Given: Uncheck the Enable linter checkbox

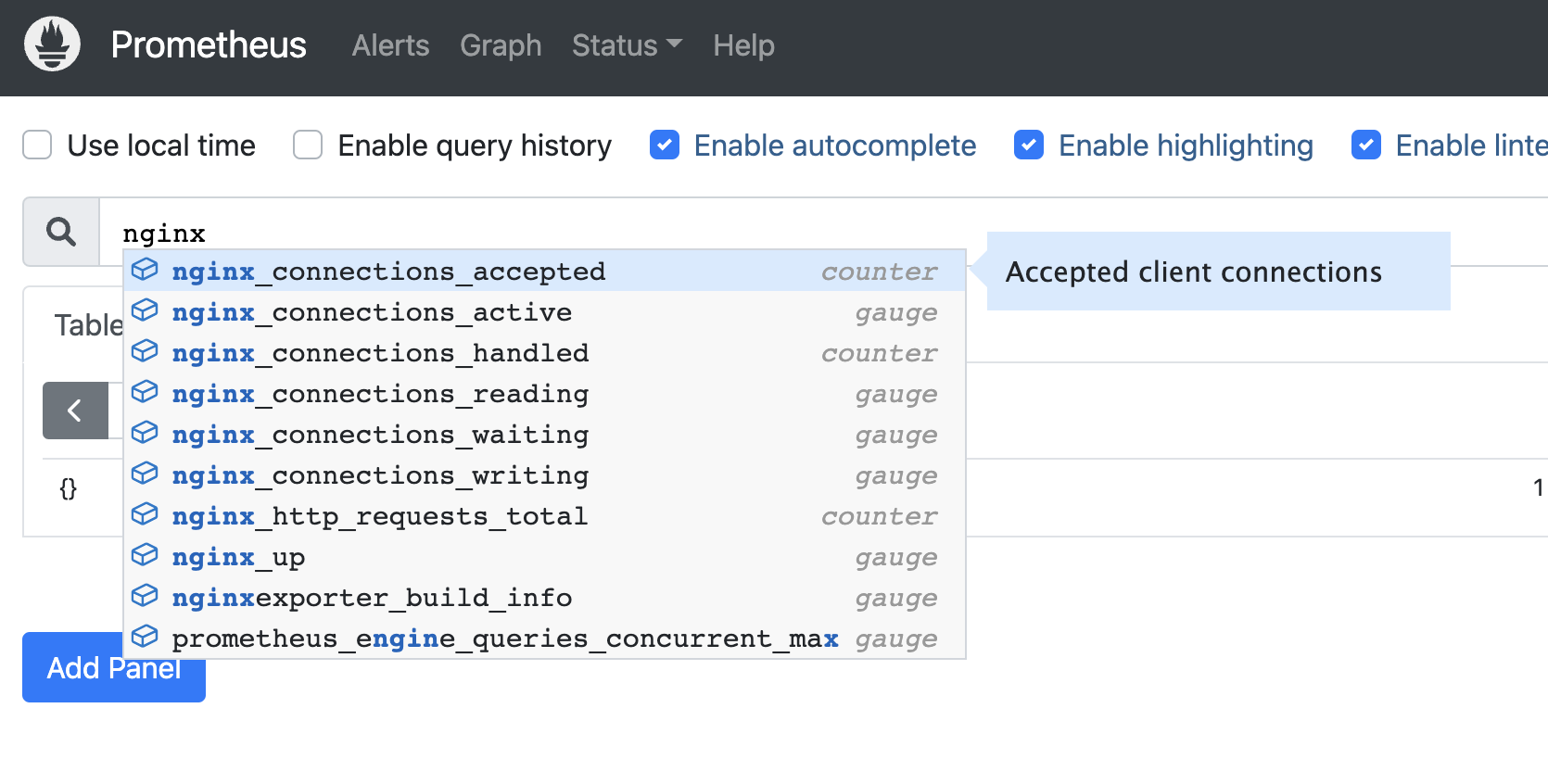Looking at the screenshot, I should pos(1366,145).
